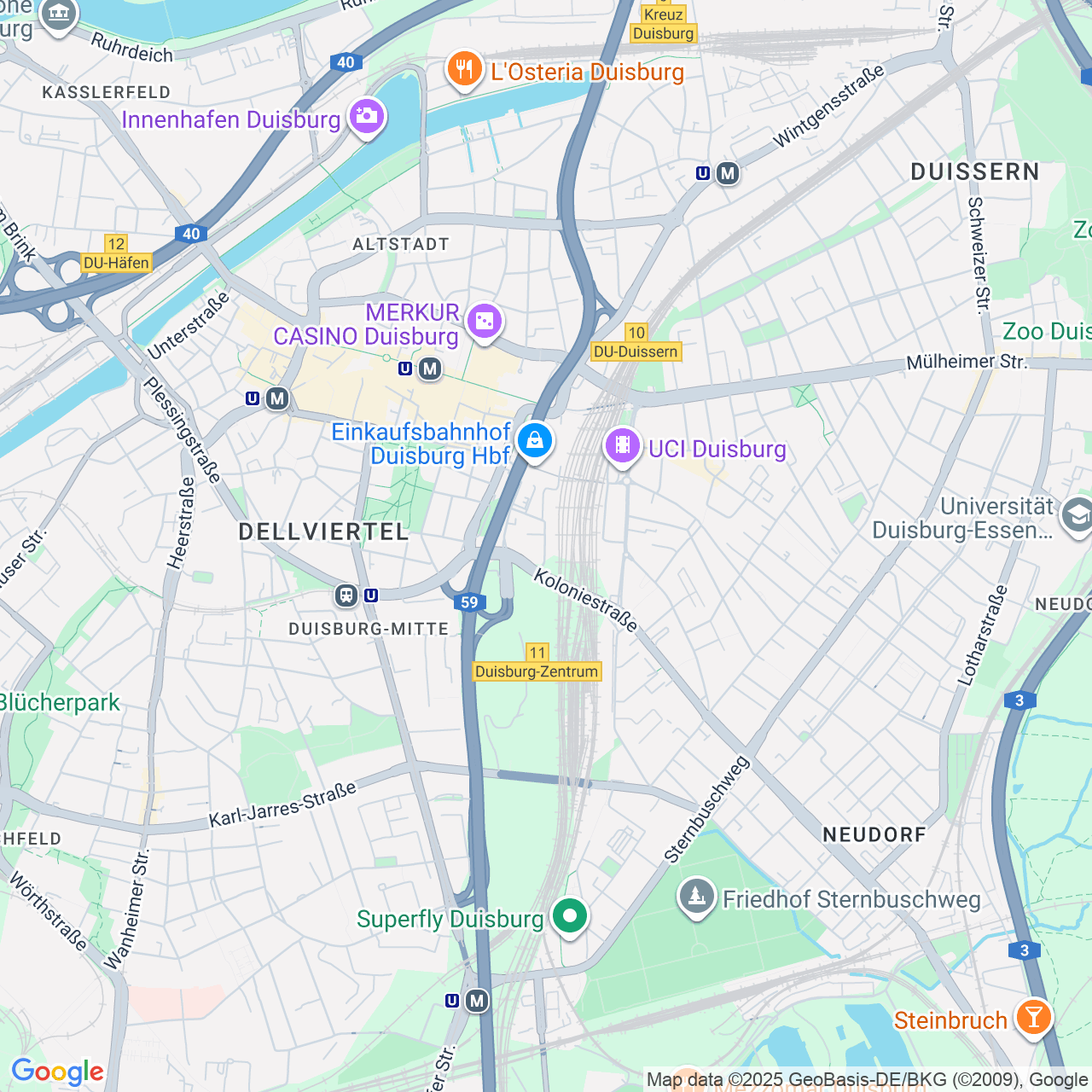The image size is (1092, 1092).
Task: Open the MERKUR CASINO Duisburg dice pin
Action: 484,322
